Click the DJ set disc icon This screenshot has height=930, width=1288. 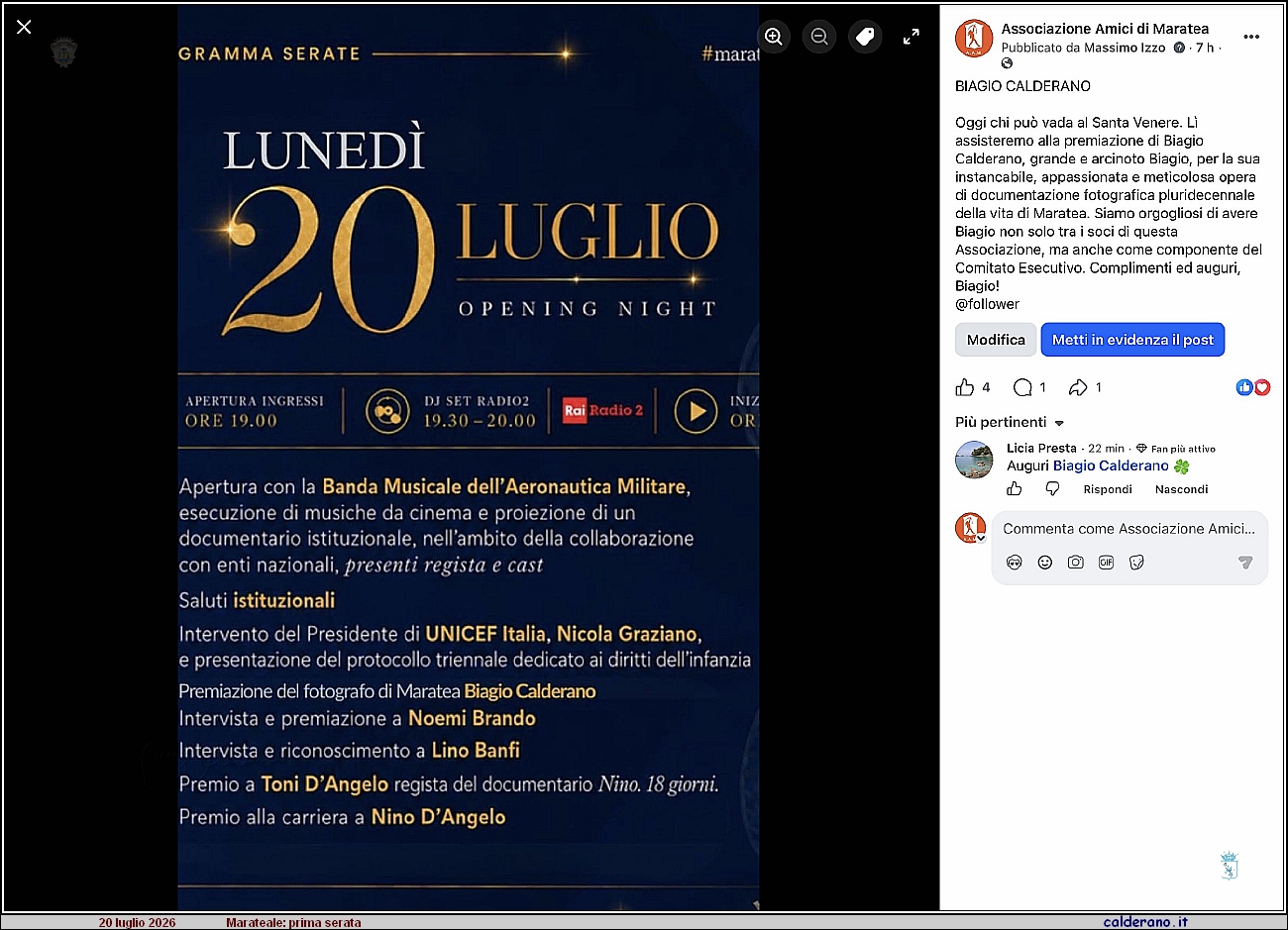[387, 411]
